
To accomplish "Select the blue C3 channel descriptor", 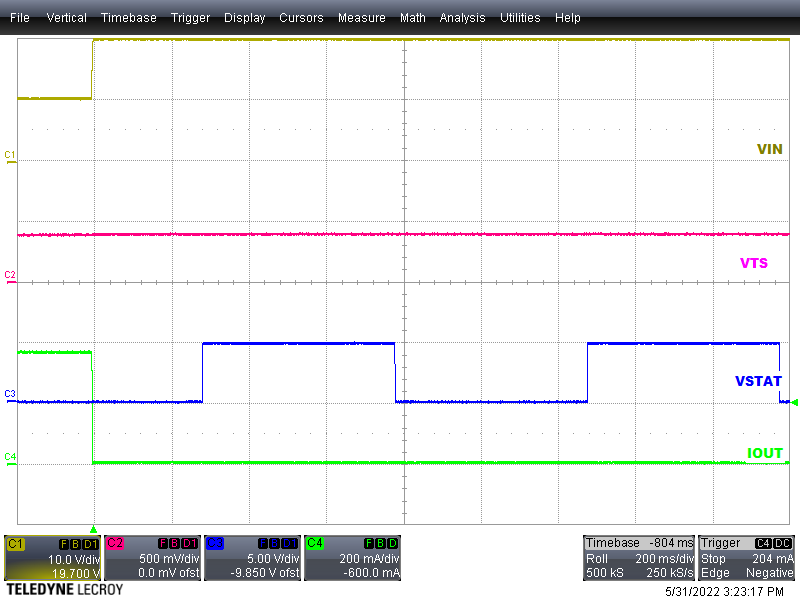I will 252,558.
